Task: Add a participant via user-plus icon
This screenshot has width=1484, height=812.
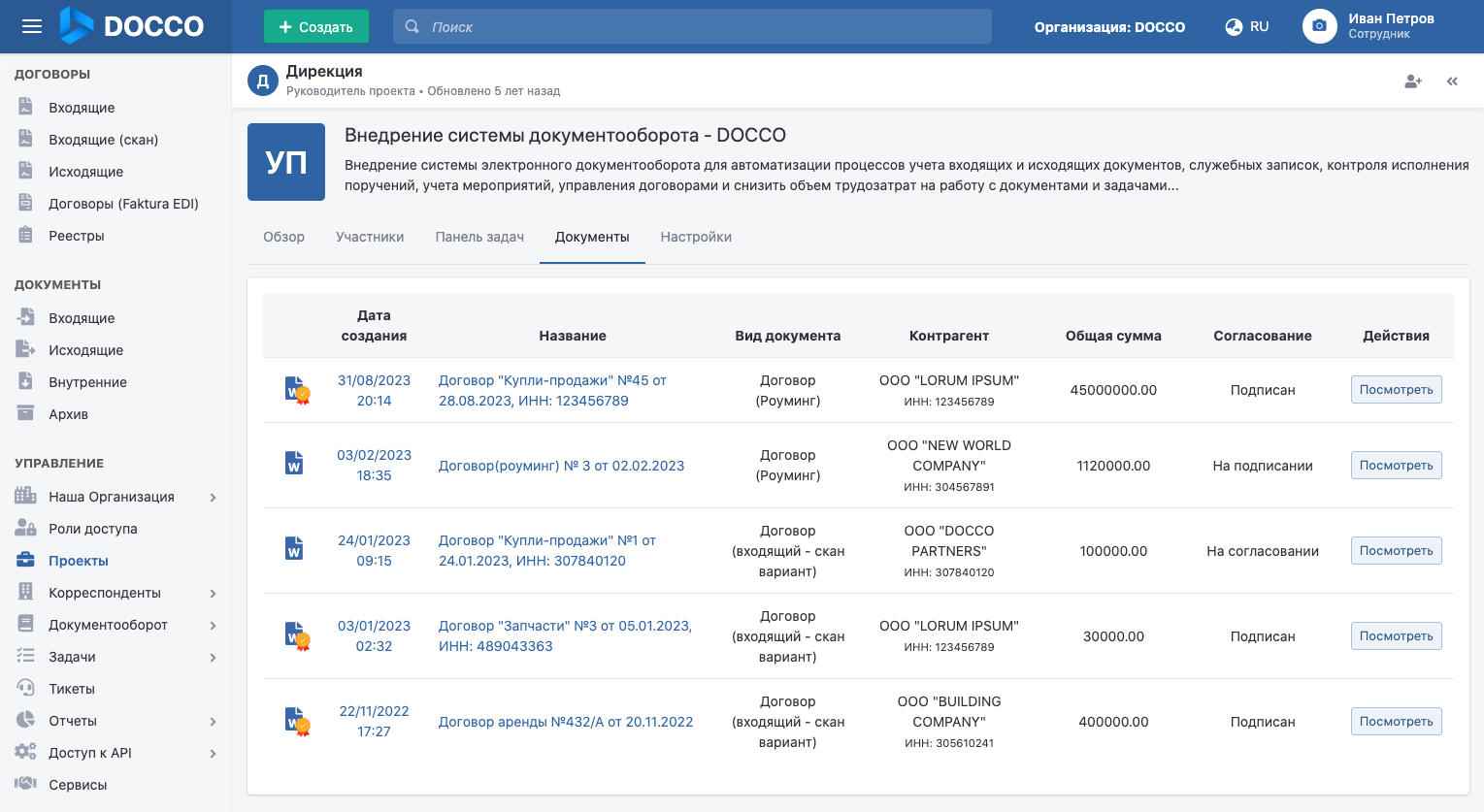Action: pos(1413,81)
